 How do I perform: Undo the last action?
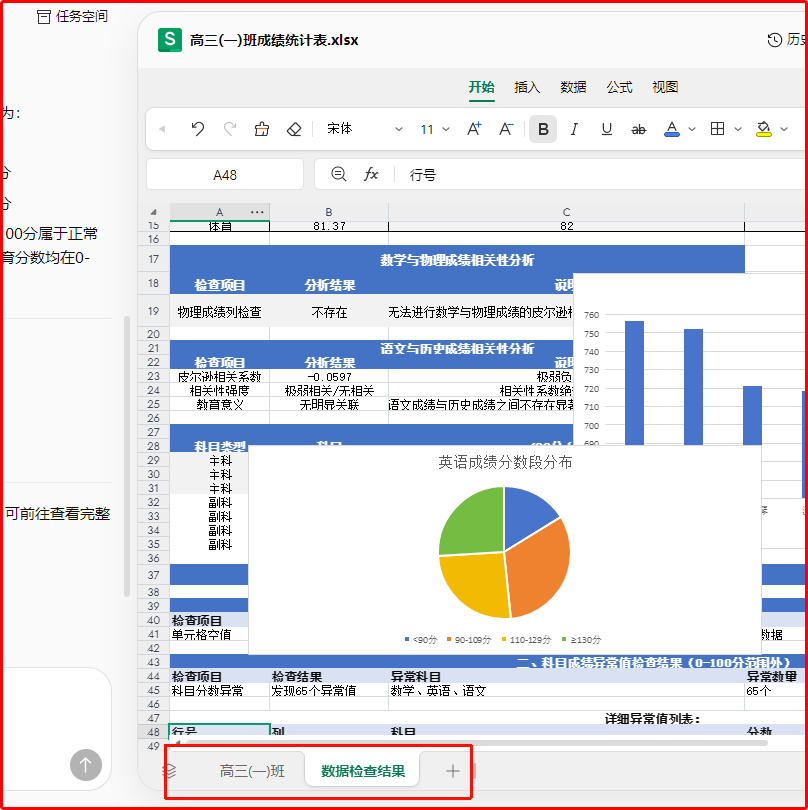tap(198, 128)
